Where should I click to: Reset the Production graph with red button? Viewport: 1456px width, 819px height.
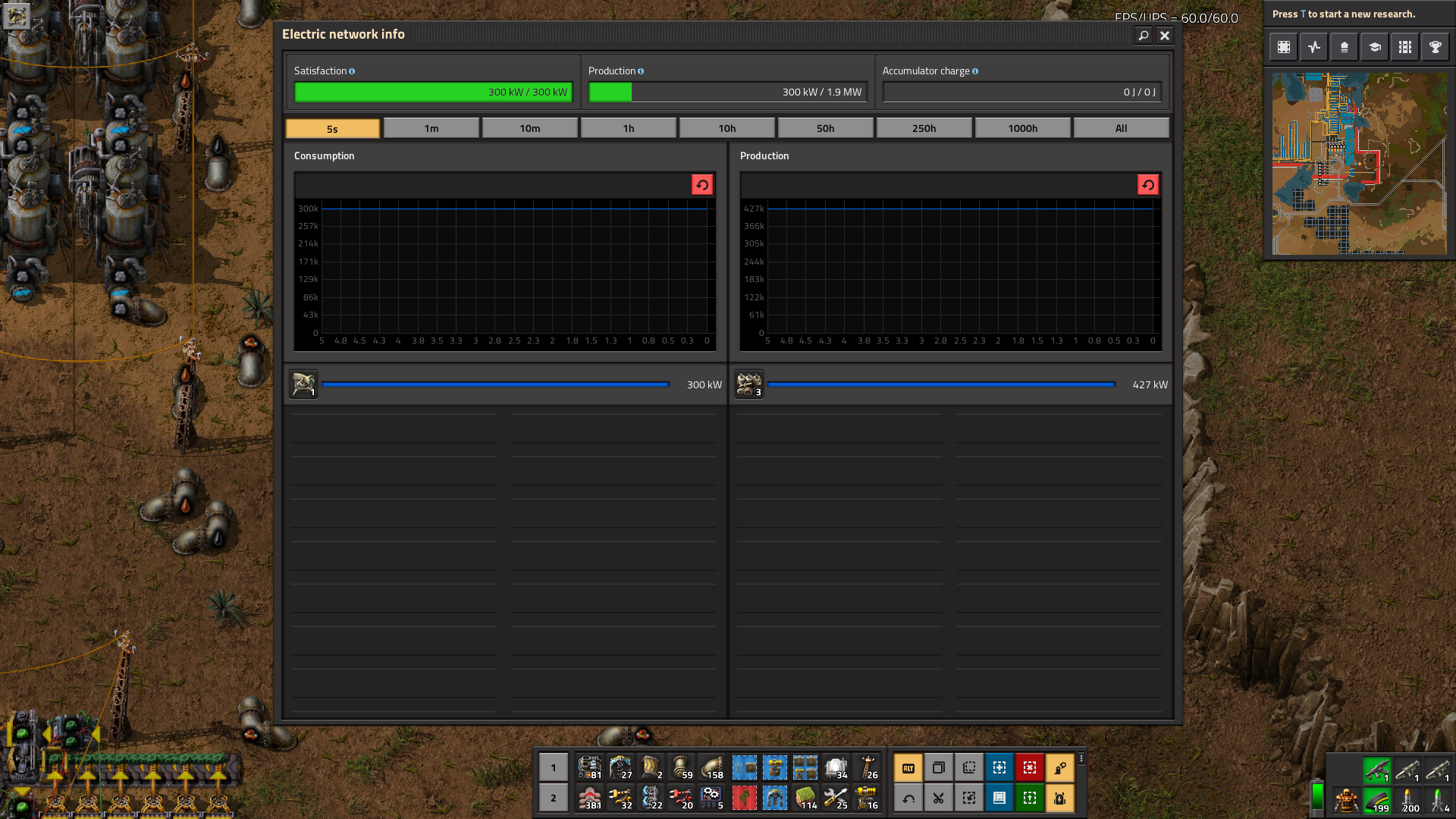pos(1148,185)
